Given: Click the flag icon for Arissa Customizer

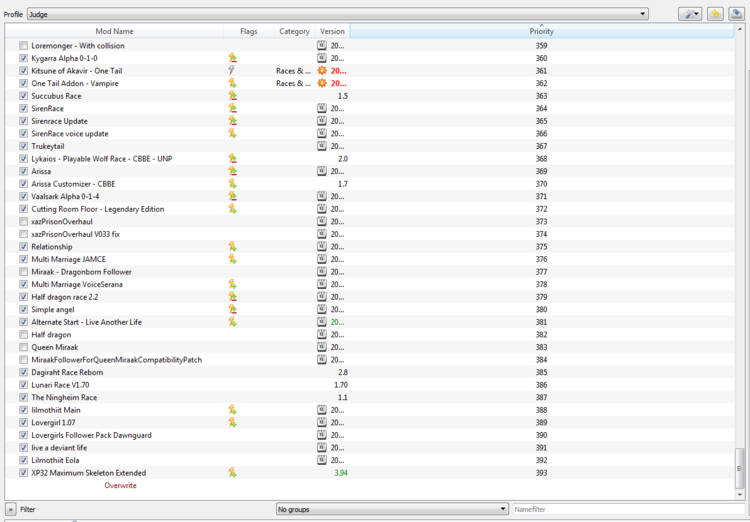Looking at the screenshot, I should (232, 184).
